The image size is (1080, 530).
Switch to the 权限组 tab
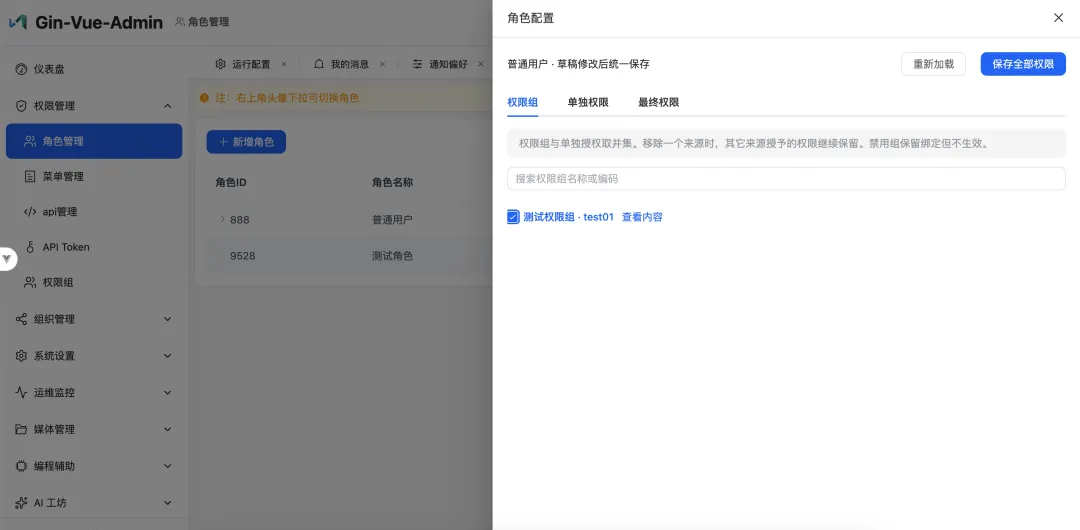pyautogui.click(x=522, y=102)
